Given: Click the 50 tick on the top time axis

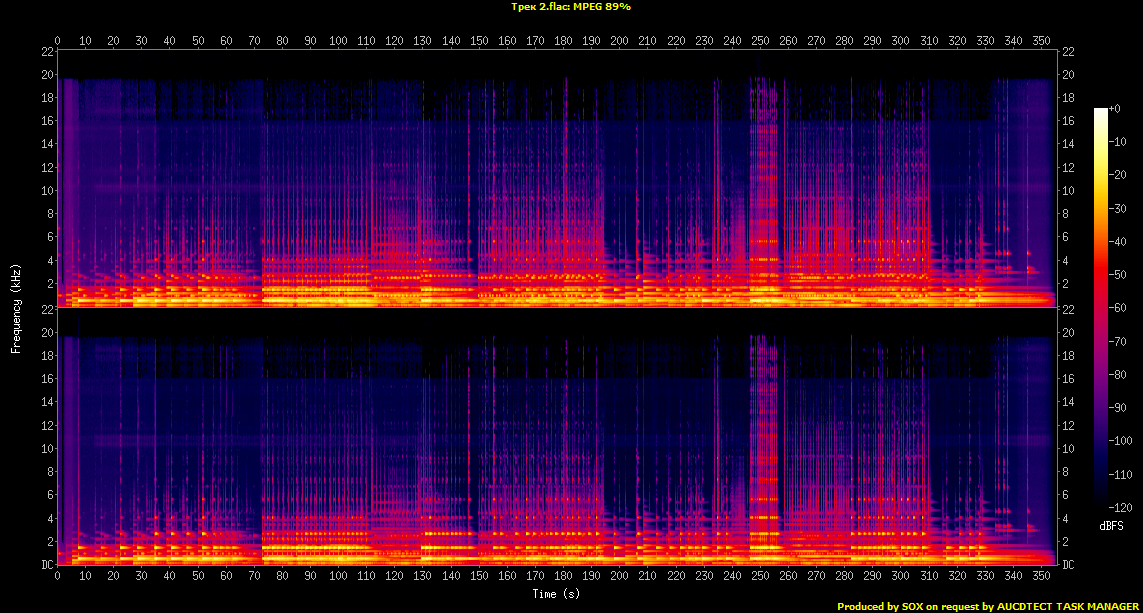Looking at the screenshot, I should (198, 41).
